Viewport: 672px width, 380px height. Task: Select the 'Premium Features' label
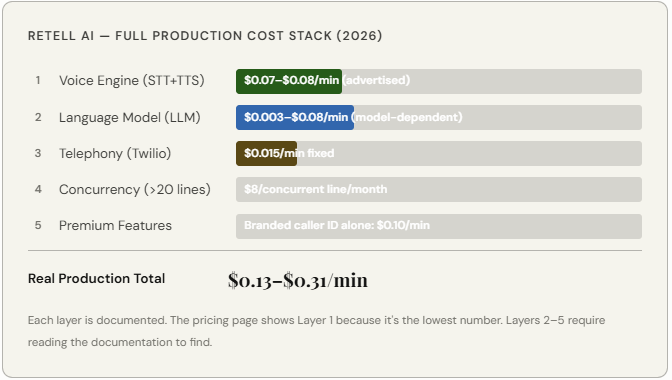click(115, 225)
